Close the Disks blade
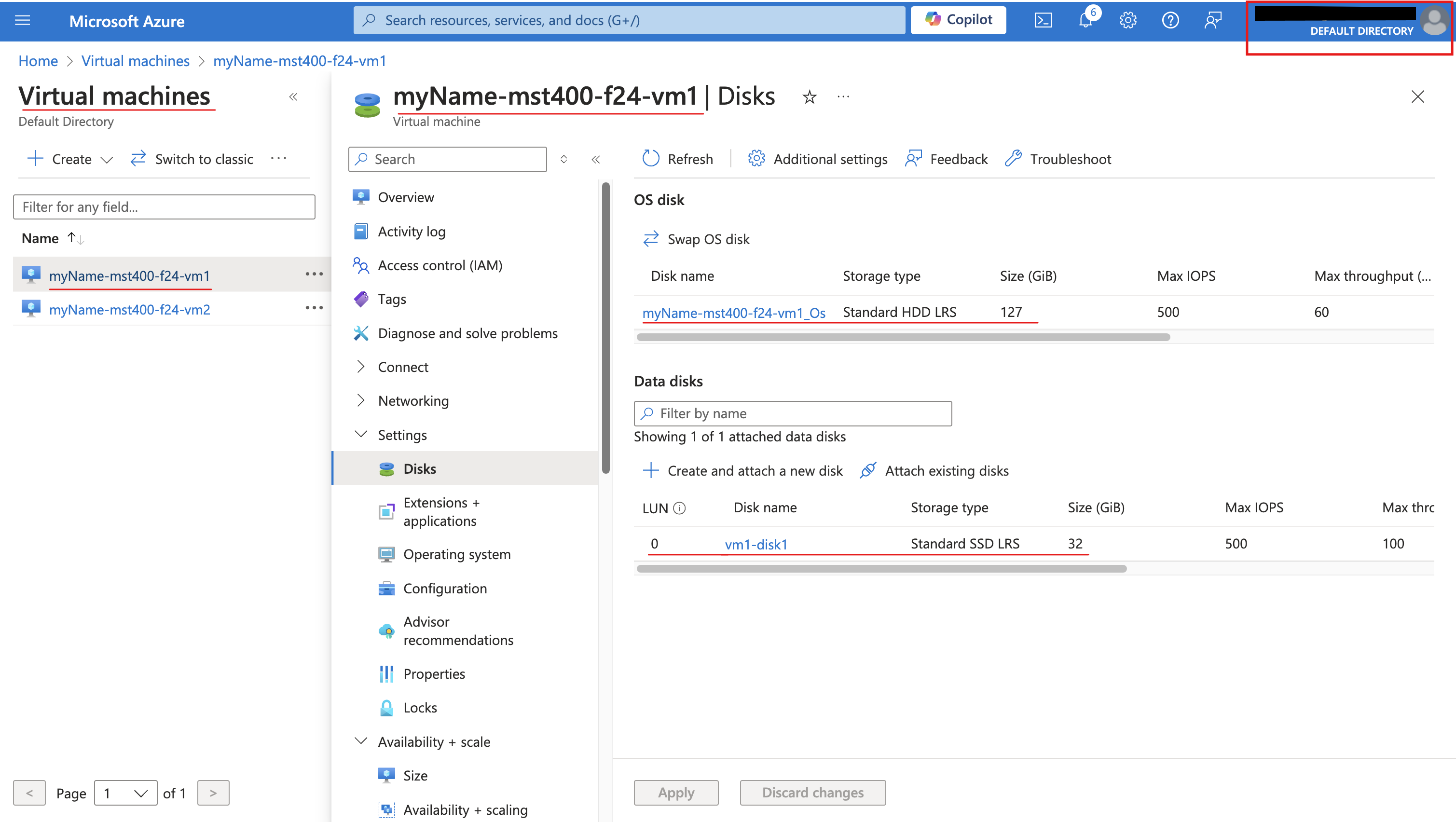1456x822 pixels. [x=1417, y=96]
